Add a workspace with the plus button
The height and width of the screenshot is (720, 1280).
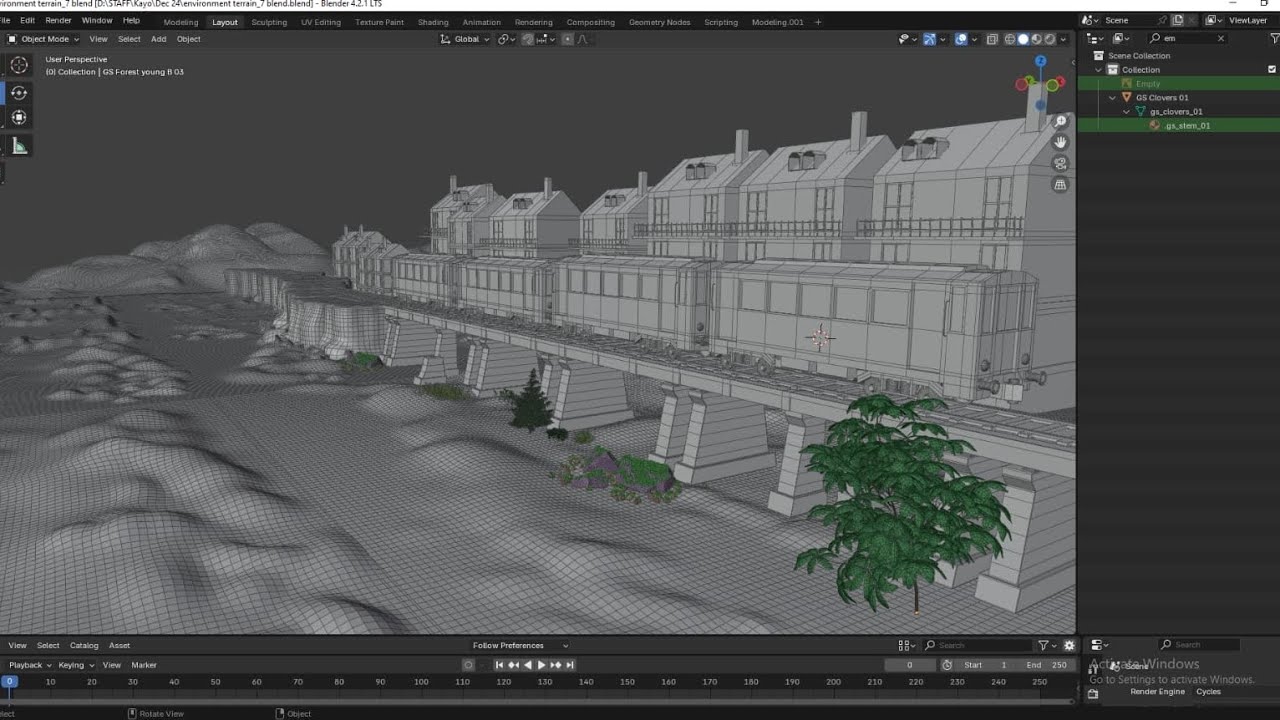(x=818, y=22)
